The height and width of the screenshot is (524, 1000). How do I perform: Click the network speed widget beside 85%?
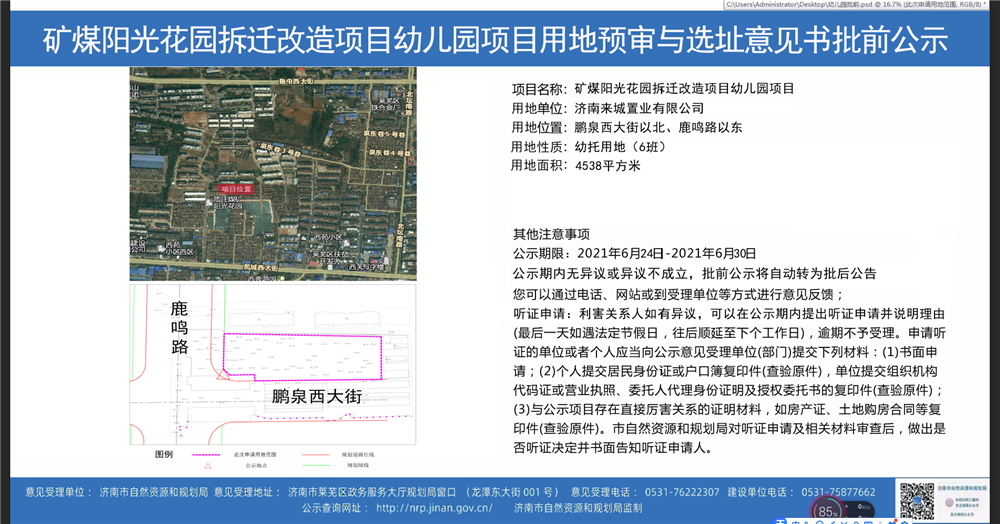[862, 511]
